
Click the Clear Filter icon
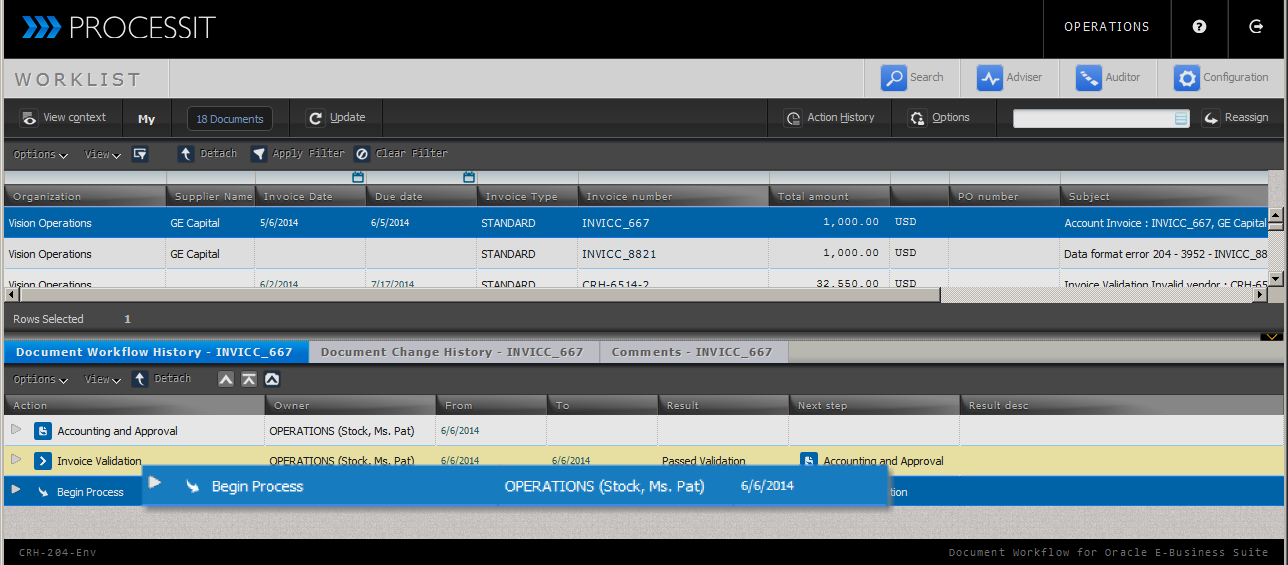coord(362,154)
